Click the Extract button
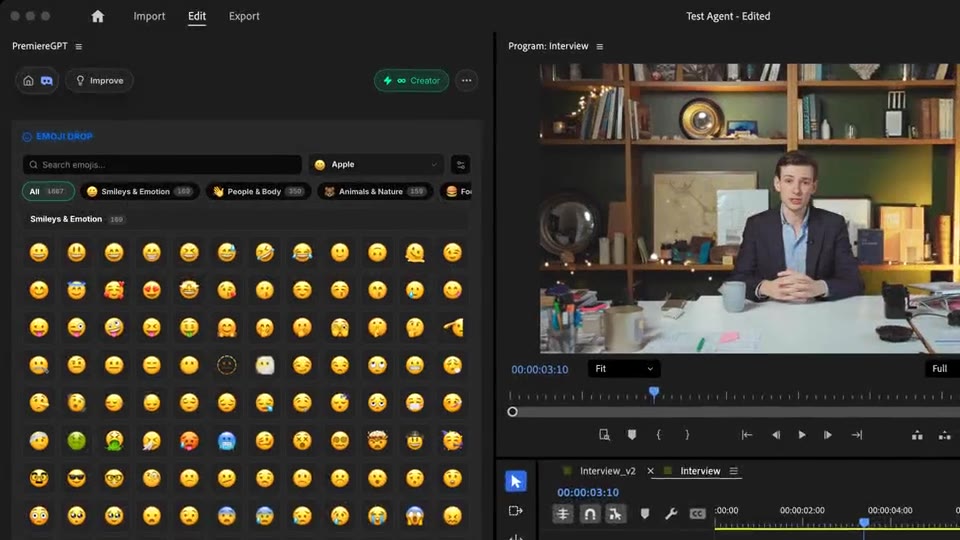This screenshot has width=960, height=540. pyautogui.click(x=945, y=435)
